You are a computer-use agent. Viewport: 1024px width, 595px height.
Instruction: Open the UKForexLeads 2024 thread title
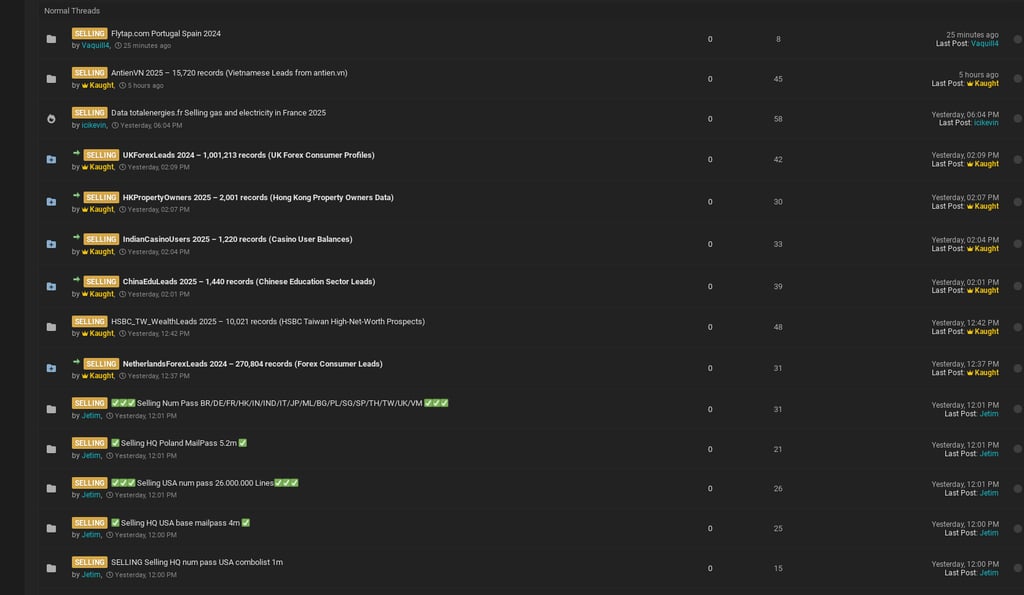249,155
